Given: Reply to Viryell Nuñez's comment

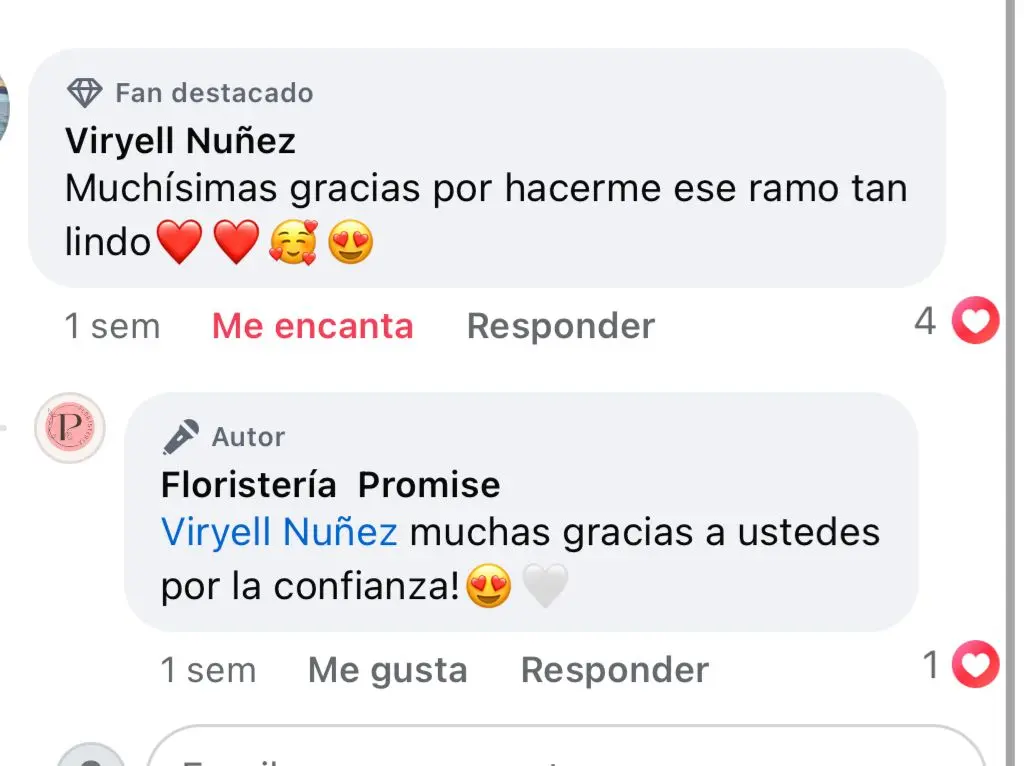Looking at the screenshot, I should (x=561, y=325).
